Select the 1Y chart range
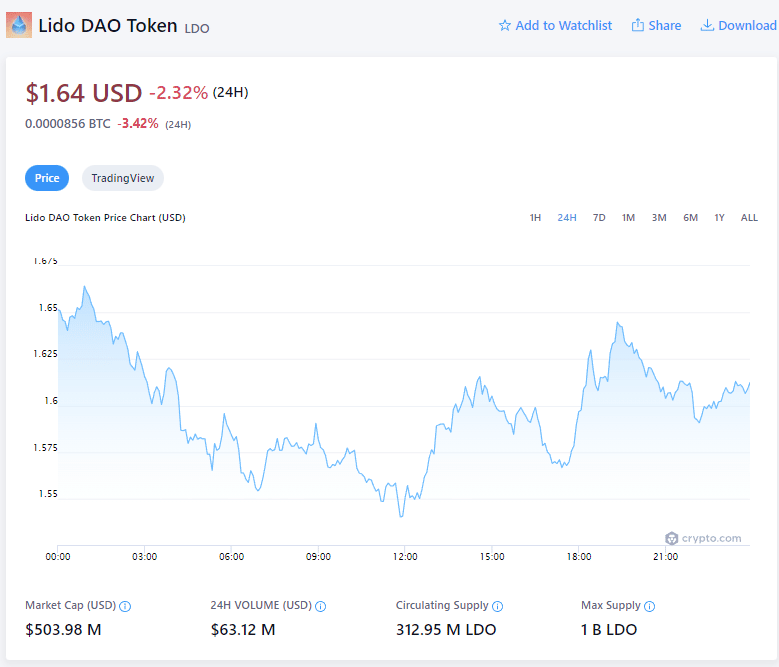 [719, 218]
